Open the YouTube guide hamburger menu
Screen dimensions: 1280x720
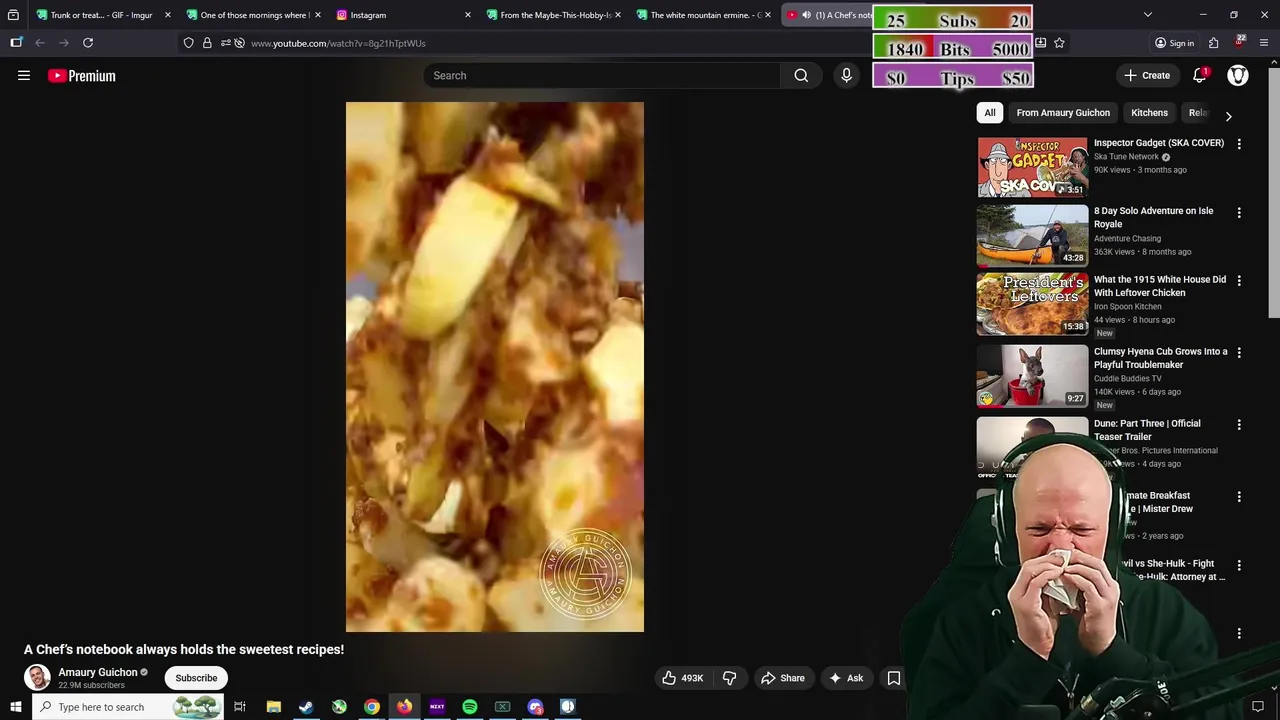pyautogui.click(x=24, y=76)
